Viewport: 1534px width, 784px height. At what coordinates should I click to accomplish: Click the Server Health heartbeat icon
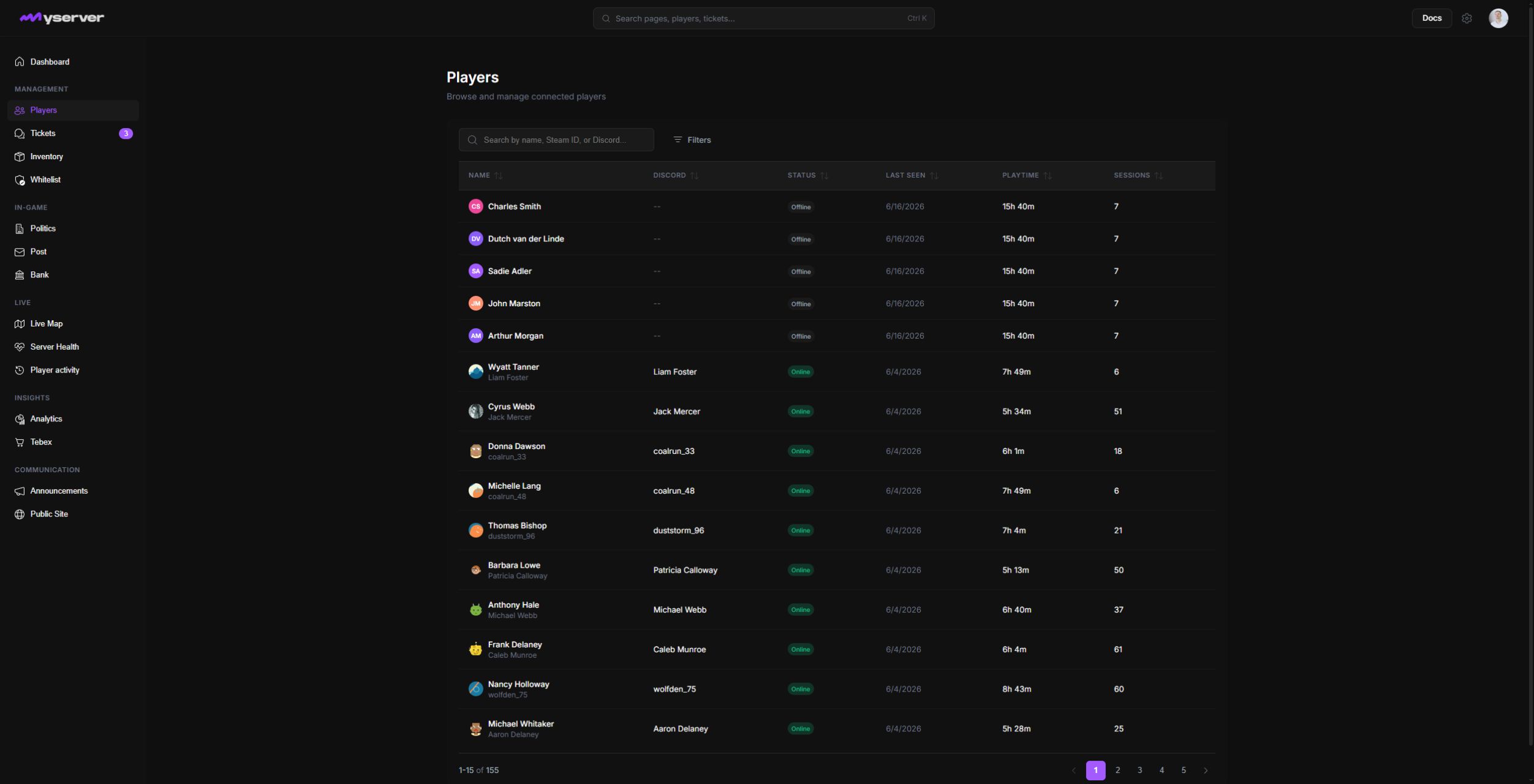(x=20, y=347)
